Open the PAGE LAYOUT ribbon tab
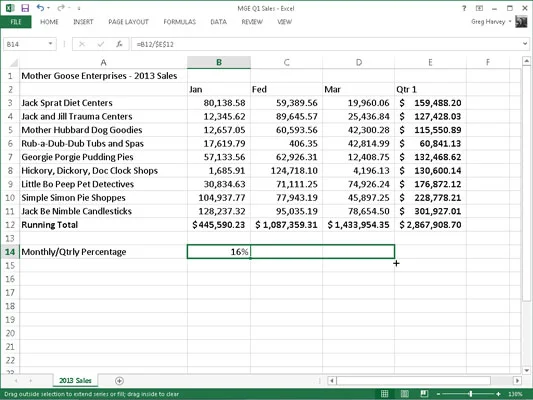This screenshot has height=400, width=533. click(x=128, y=22)
